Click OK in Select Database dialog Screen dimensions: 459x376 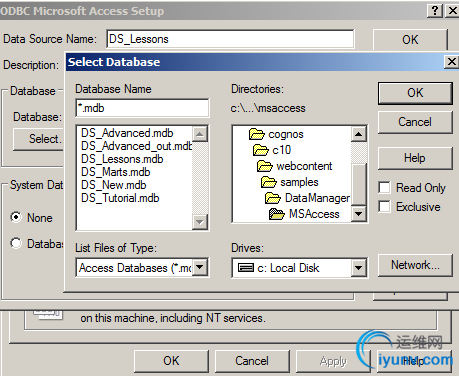tap(415, 93)
